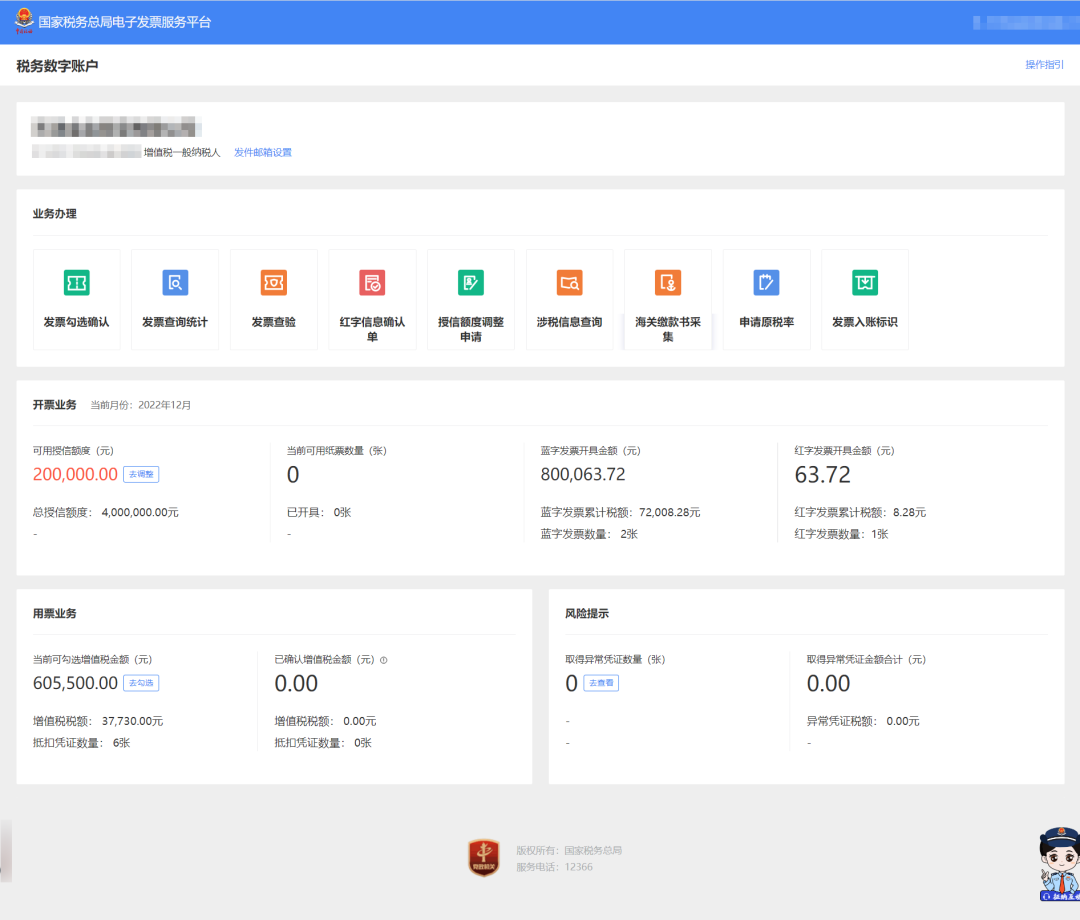Click 海关缴款书采集 customs collection icon
Viewport: 1080px width, 920px height.
pyautogui.click(x=667, y=283)
